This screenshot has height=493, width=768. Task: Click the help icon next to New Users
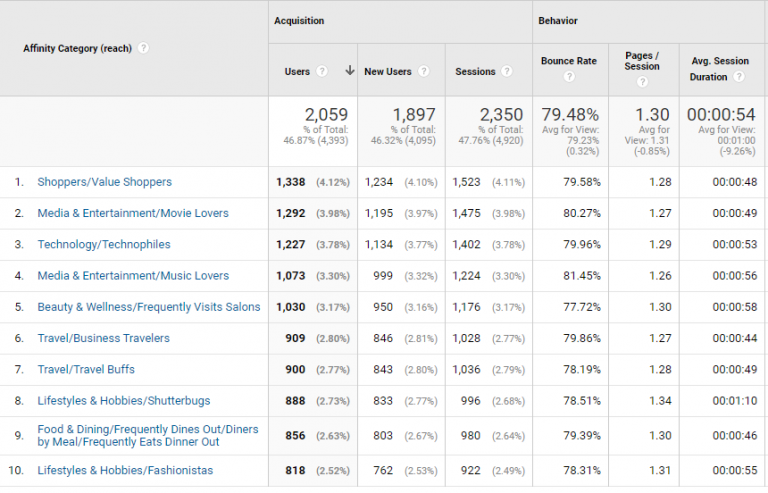[x=424, y=72]
